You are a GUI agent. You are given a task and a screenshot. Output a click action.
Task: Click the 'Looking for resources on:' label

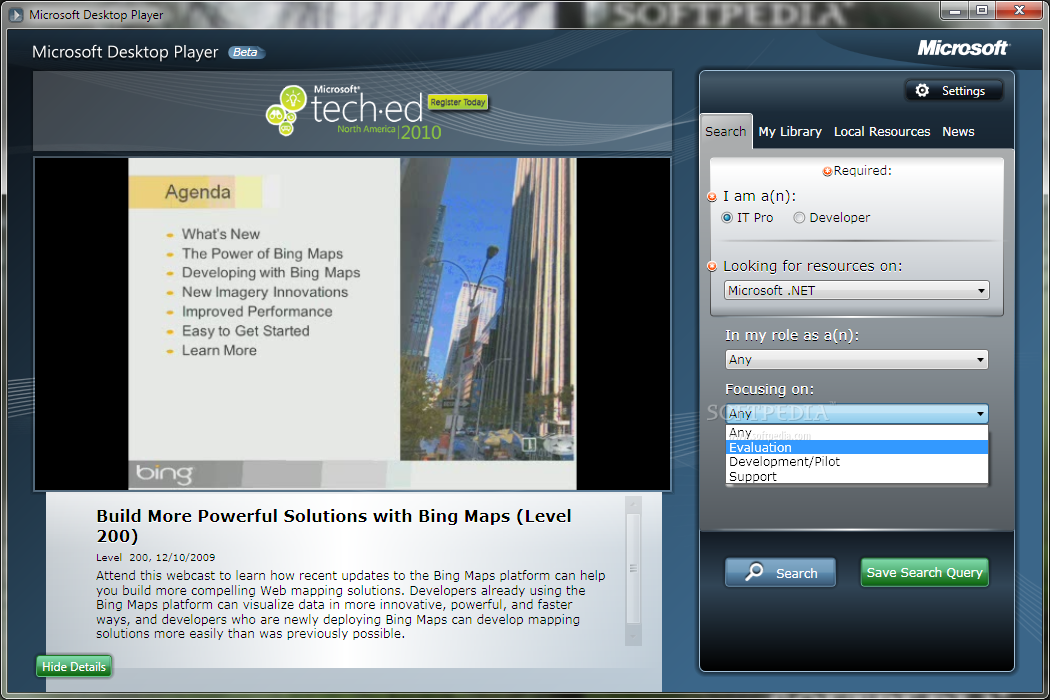812,266
